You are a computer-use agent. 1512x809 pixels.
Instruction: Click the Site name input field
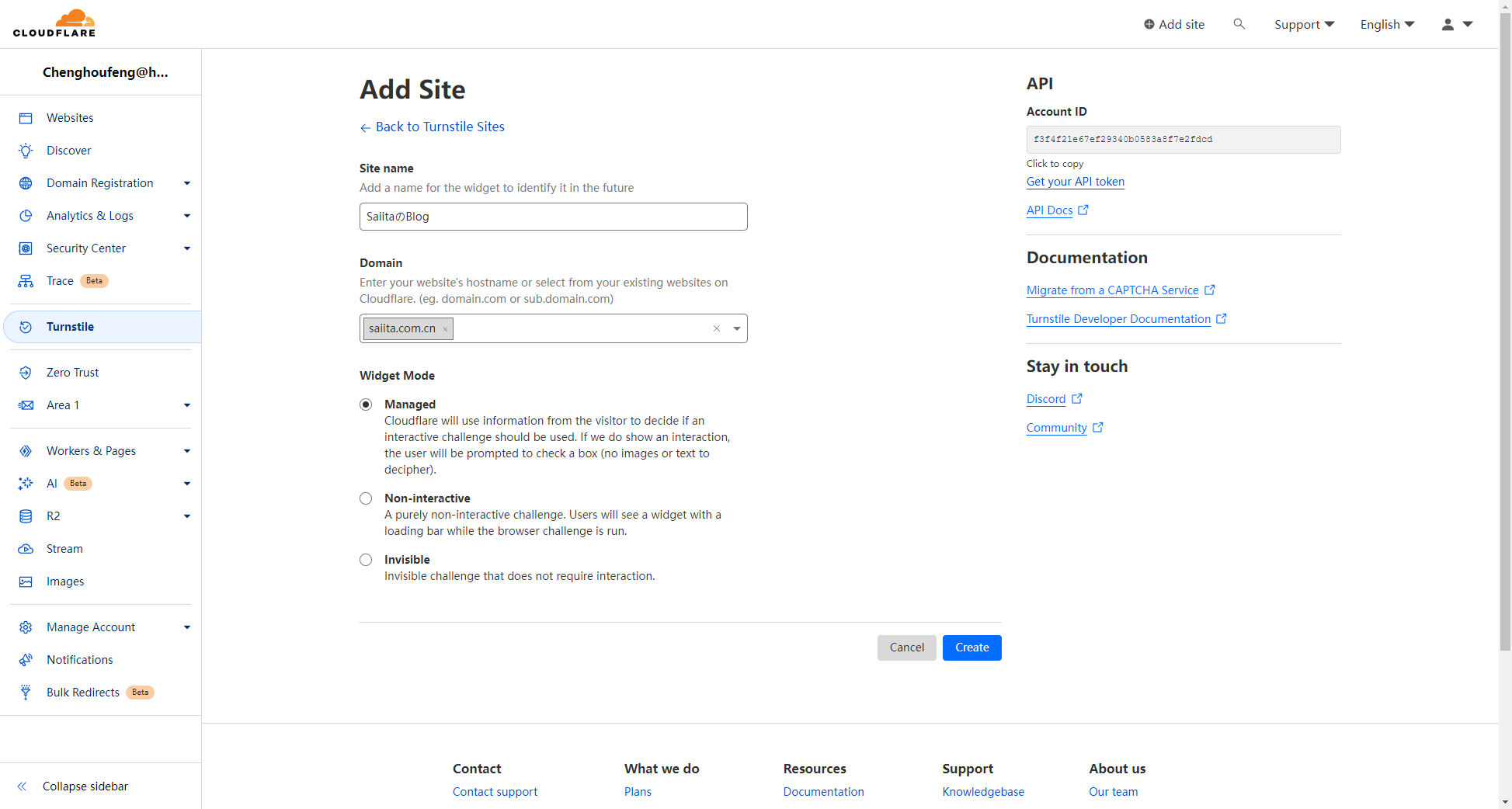click(x=553, y=217)
